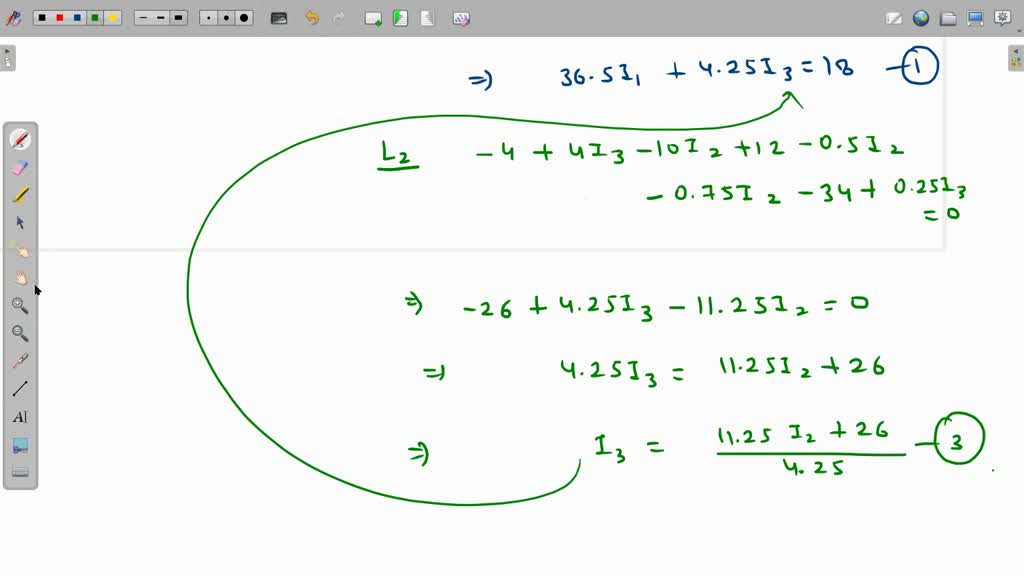
Task: Enable the medium stroke thickness option
Action: pyautogui.click(x=160, y=17)
